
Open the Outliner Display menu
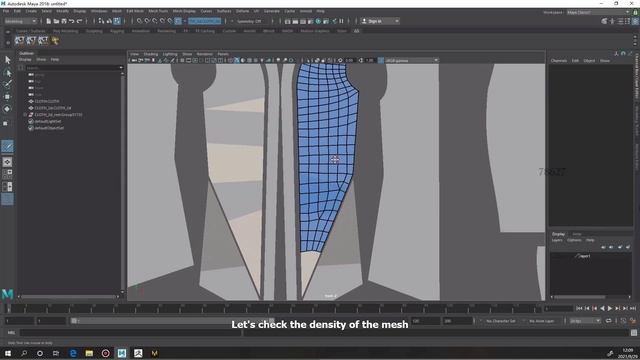point(25,60)
